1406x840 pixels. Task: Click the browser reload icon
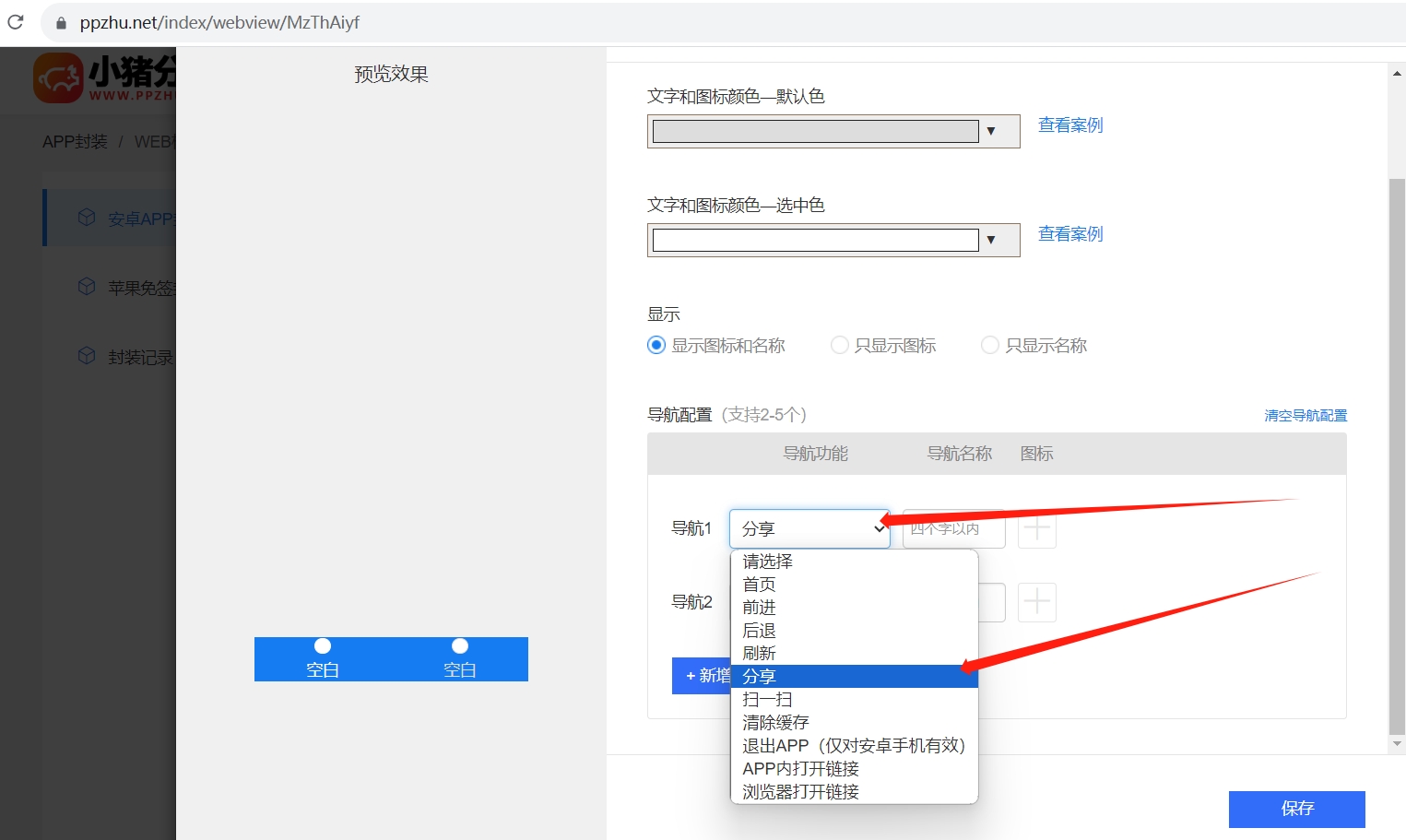(15, 21)
